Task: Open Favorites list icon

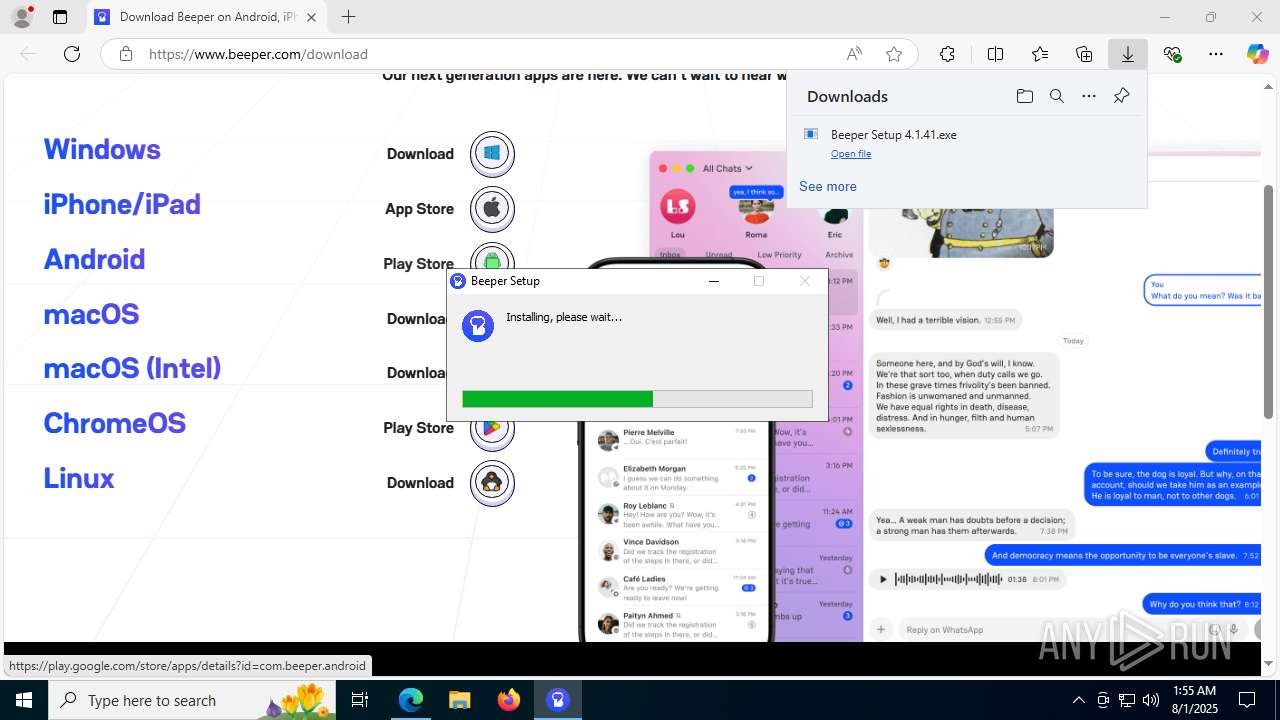Action: (x=1040, y=54)
